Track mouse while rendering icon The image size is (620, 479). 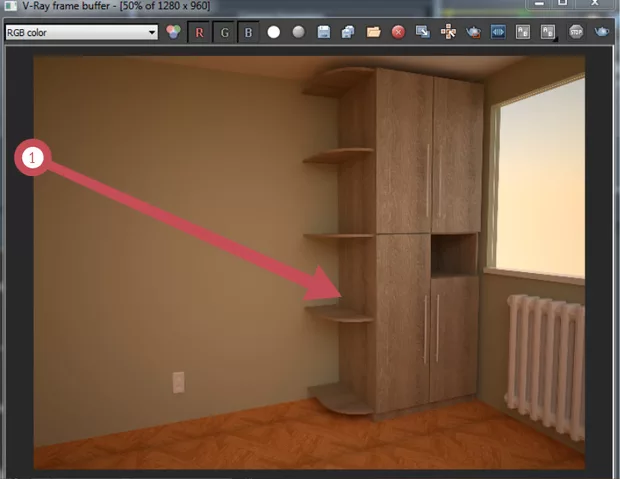coord(448,32)
